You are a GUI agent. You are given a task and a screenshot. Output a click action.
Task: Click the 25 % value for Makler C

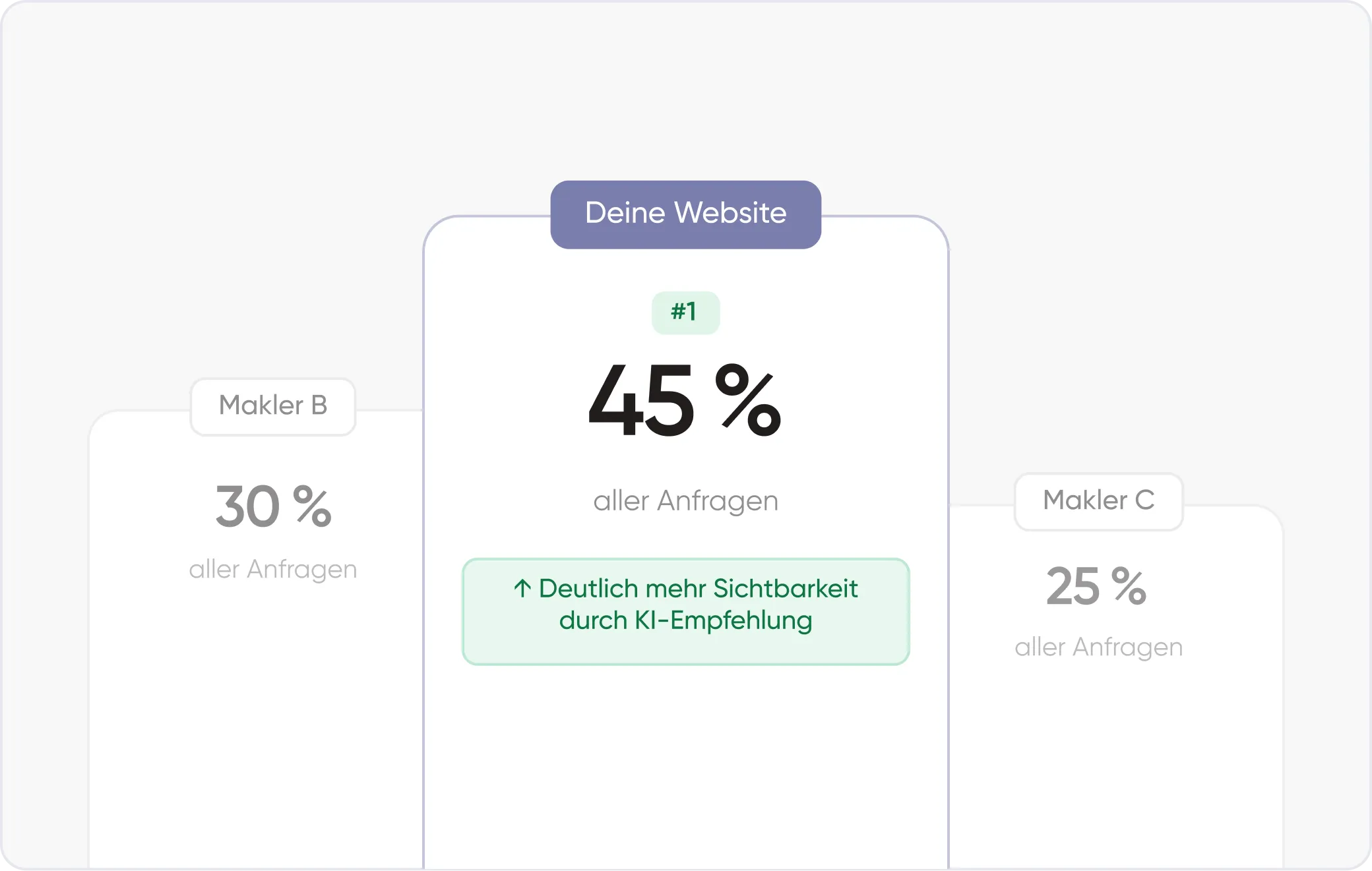point(1096,586)
